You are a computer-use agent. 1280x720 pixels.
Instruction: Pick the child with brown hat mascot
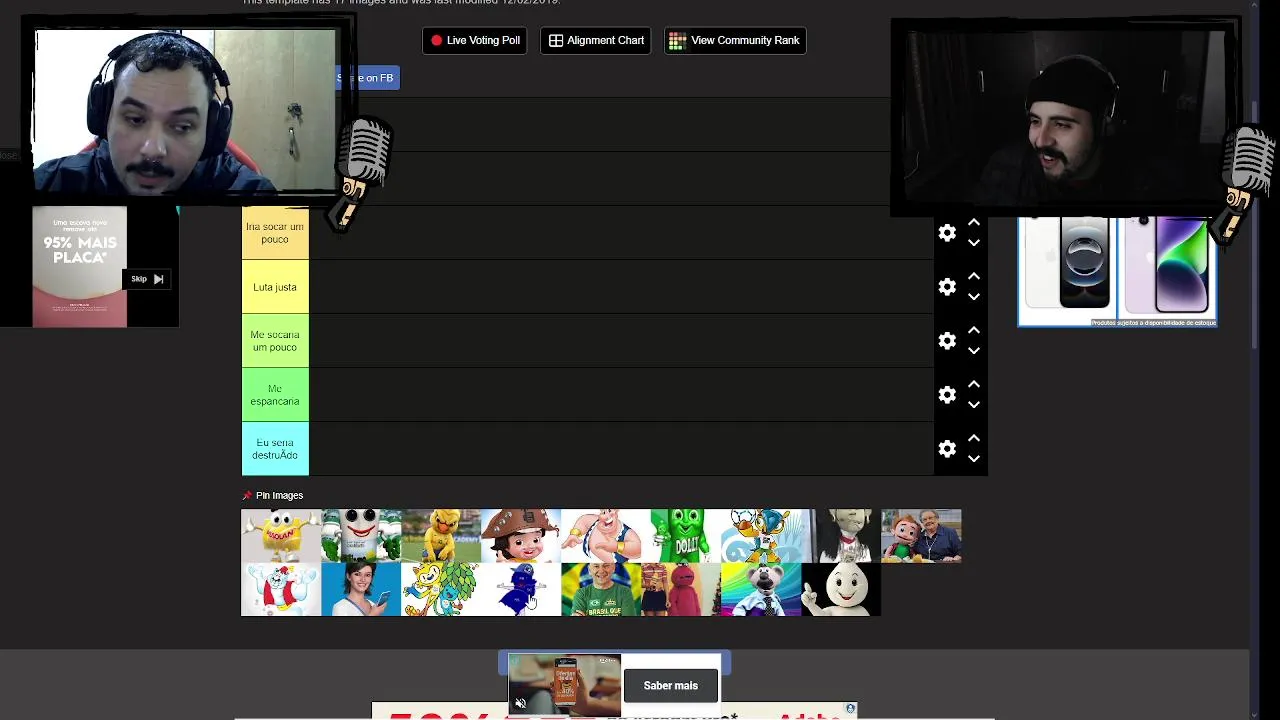click(521, 536)
